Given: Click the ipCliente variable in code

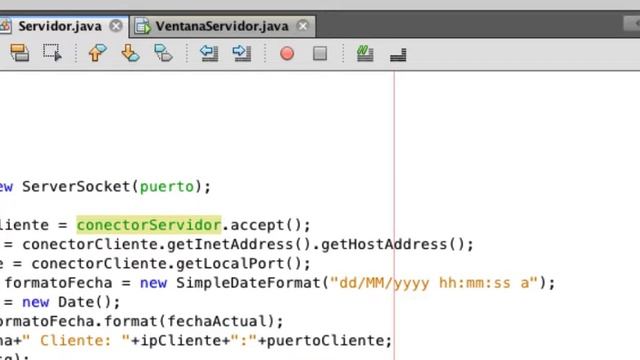Looking at the screenshot, I should click(x=180, y=340).
